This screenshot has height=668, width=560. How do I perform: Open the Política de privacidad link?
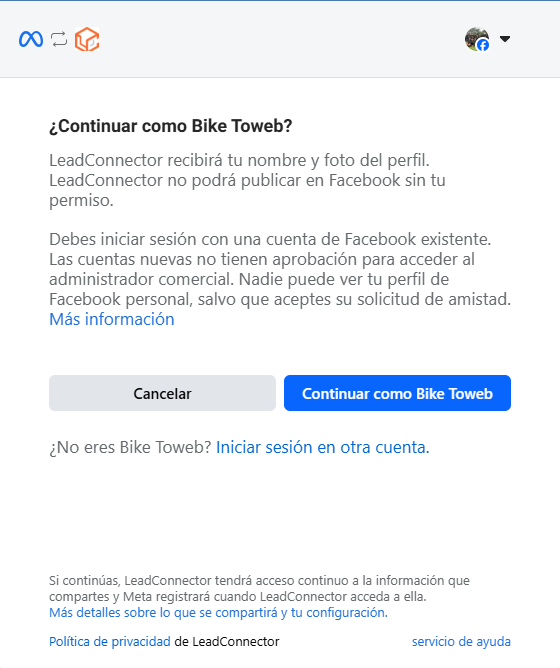pyautogui.click(x=110, y=642)
